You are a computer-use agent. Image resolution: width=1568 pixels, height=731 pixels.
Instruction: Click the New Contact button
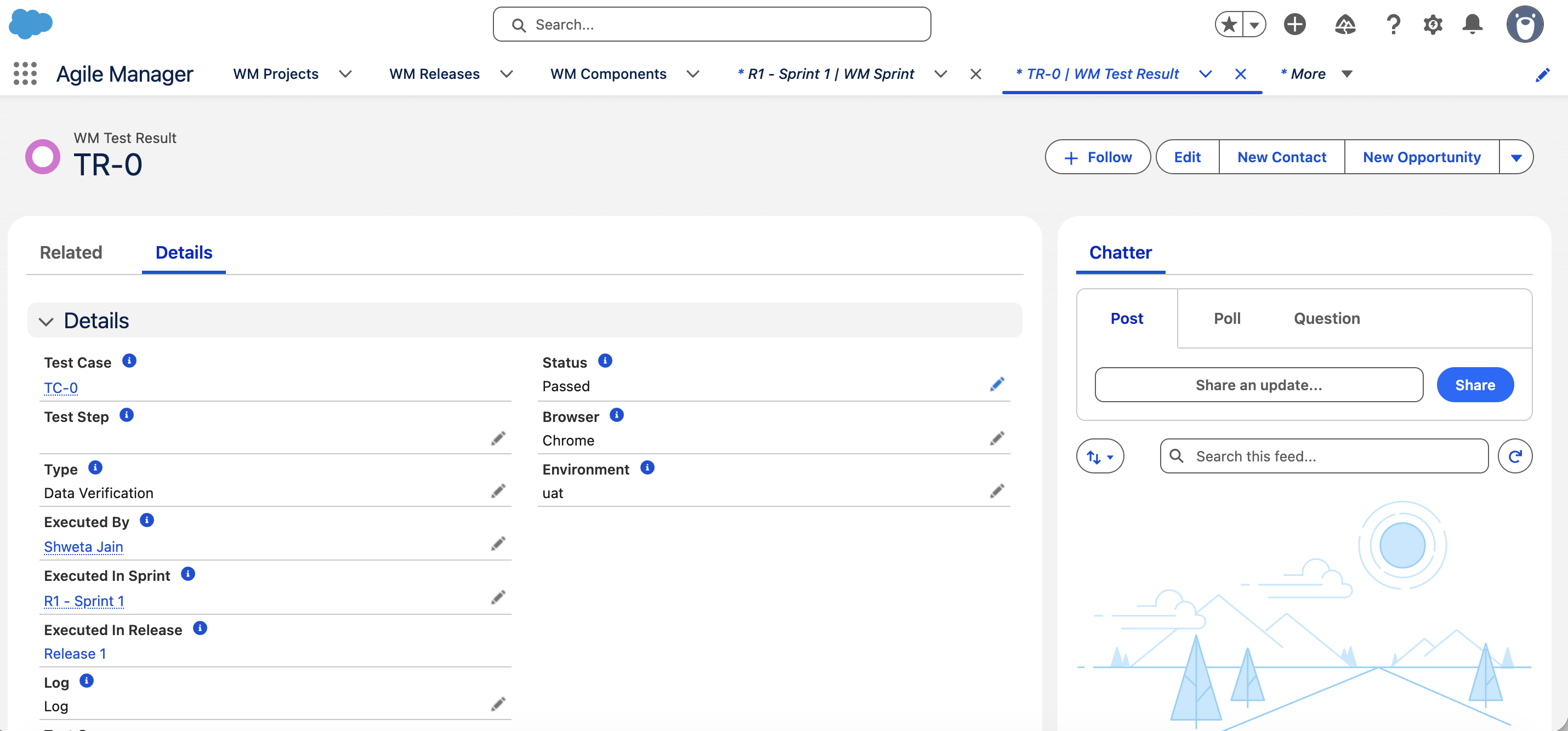coord(1282,157)
